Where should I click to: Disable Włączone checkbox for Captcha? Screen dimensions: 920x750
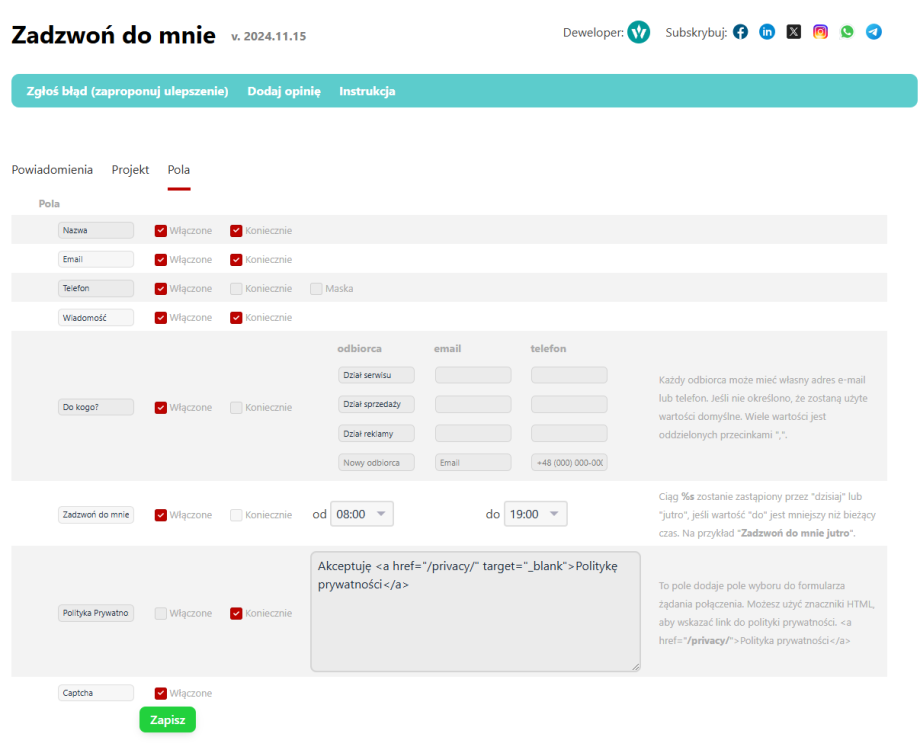click(x=161, y=693)
